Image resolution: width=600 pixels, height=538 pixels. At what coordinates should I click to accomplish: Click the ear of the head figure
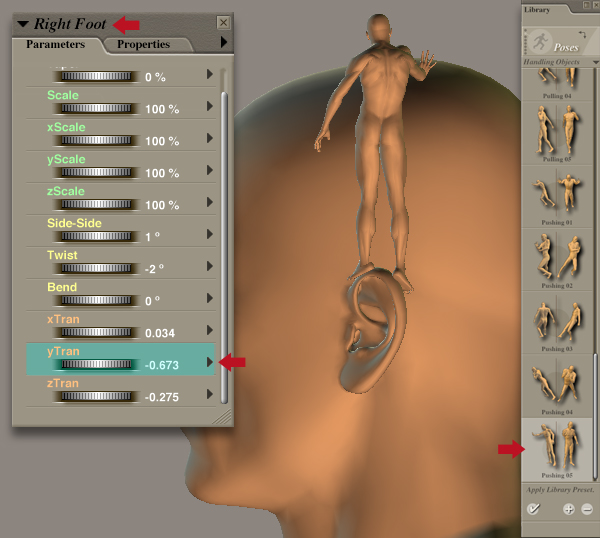point(372,332)
